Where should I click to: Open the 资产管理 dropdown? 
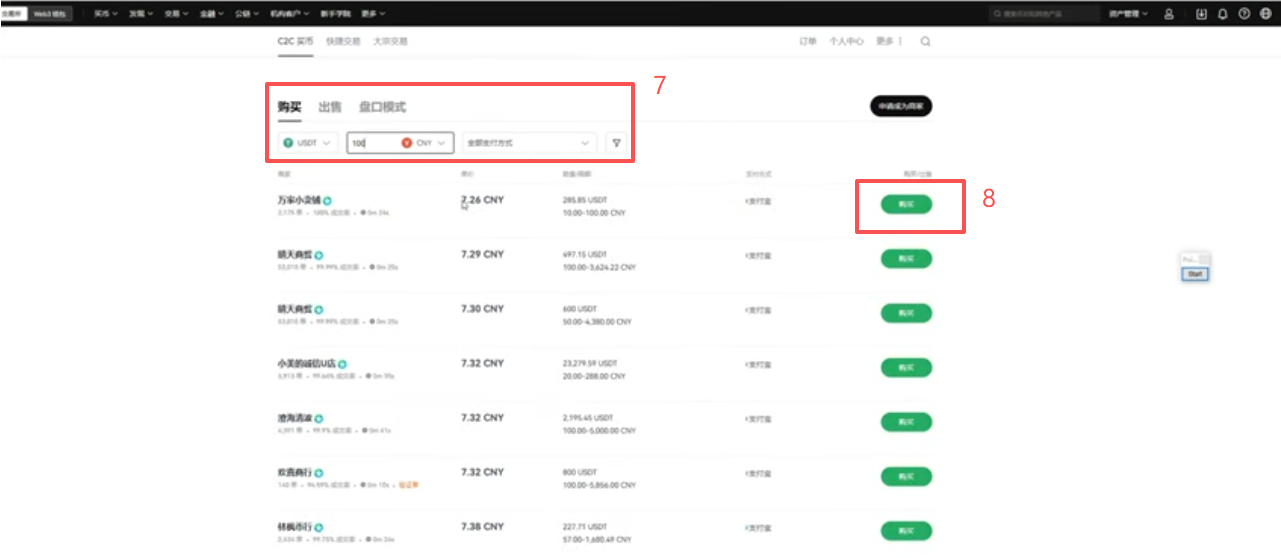click(x=1128, y=14)
